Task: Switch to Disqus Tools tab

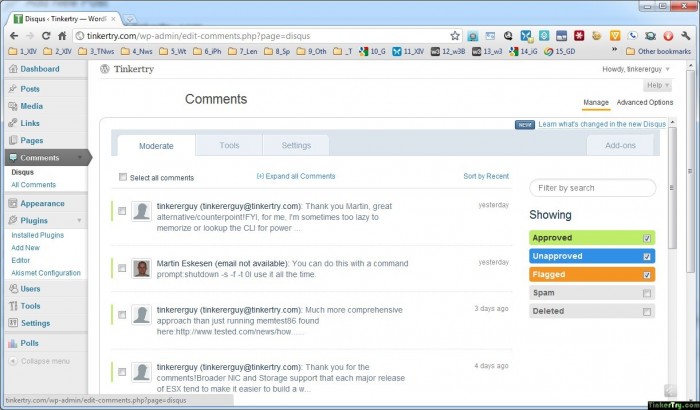Action: tap(229, 145)
